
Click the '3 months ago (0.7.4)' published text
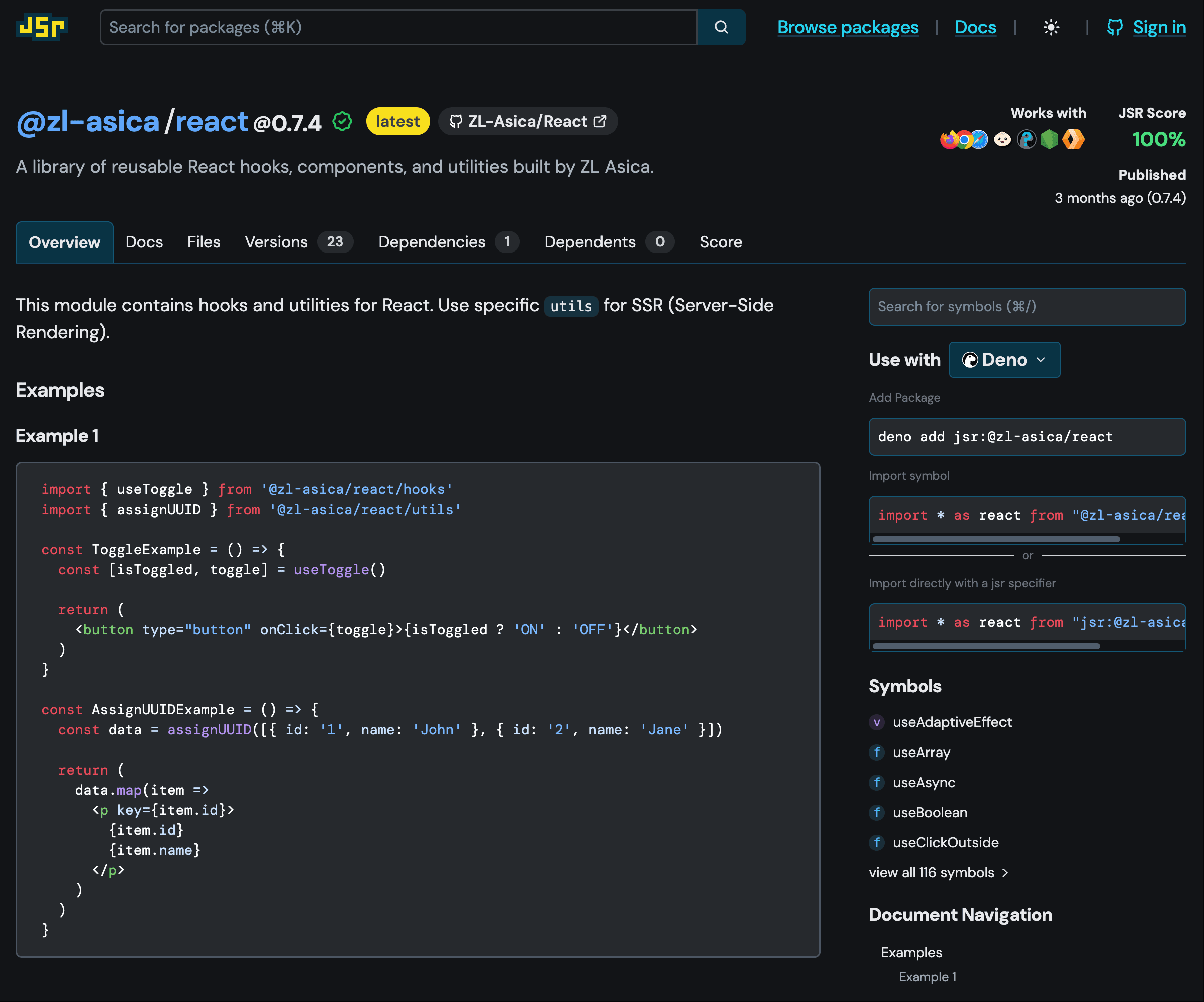click(x=1120, y=198)
